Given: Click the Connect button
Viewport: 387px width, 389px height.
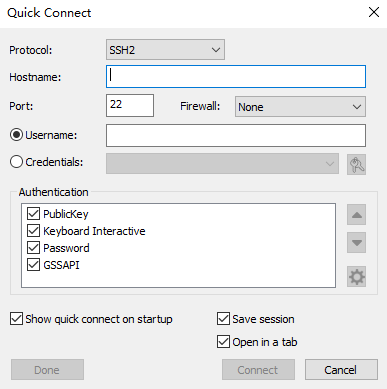Looking at the screenshot, I should point(258,370).
